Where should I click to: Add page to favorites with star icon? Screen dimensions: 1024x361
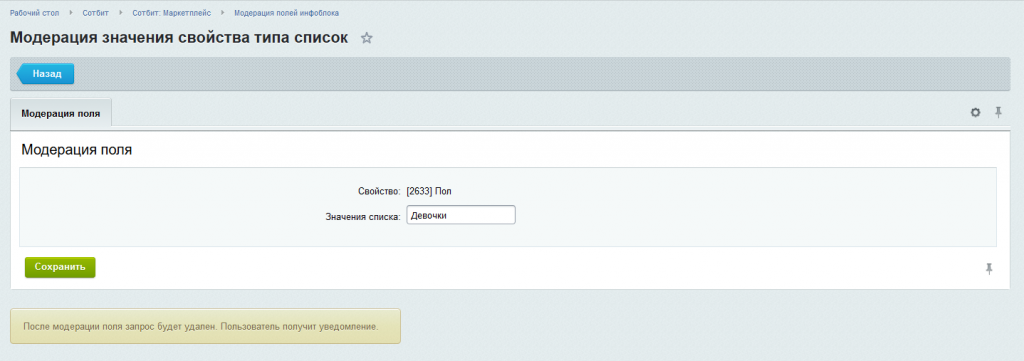coord(366,38)
